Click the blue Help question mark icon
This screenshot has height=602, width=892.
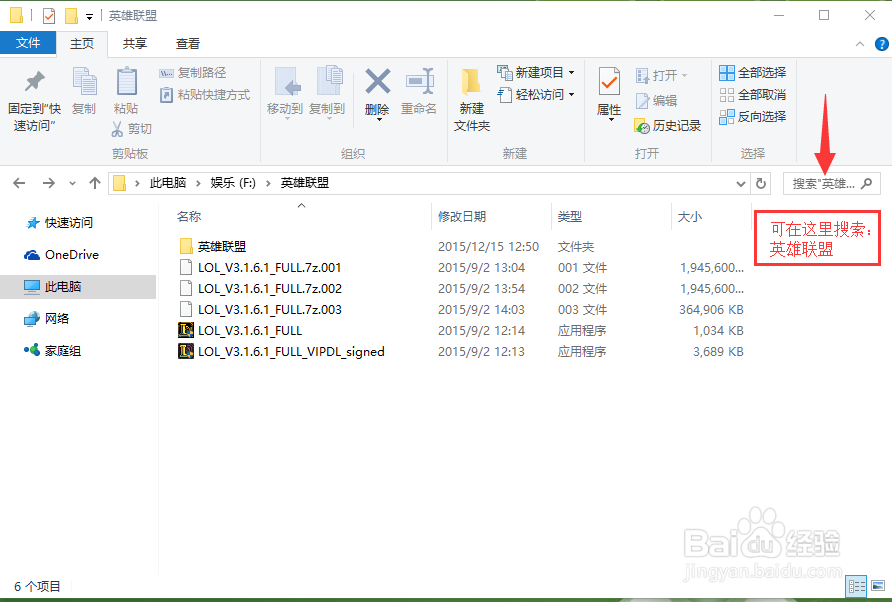pos(882,44)
